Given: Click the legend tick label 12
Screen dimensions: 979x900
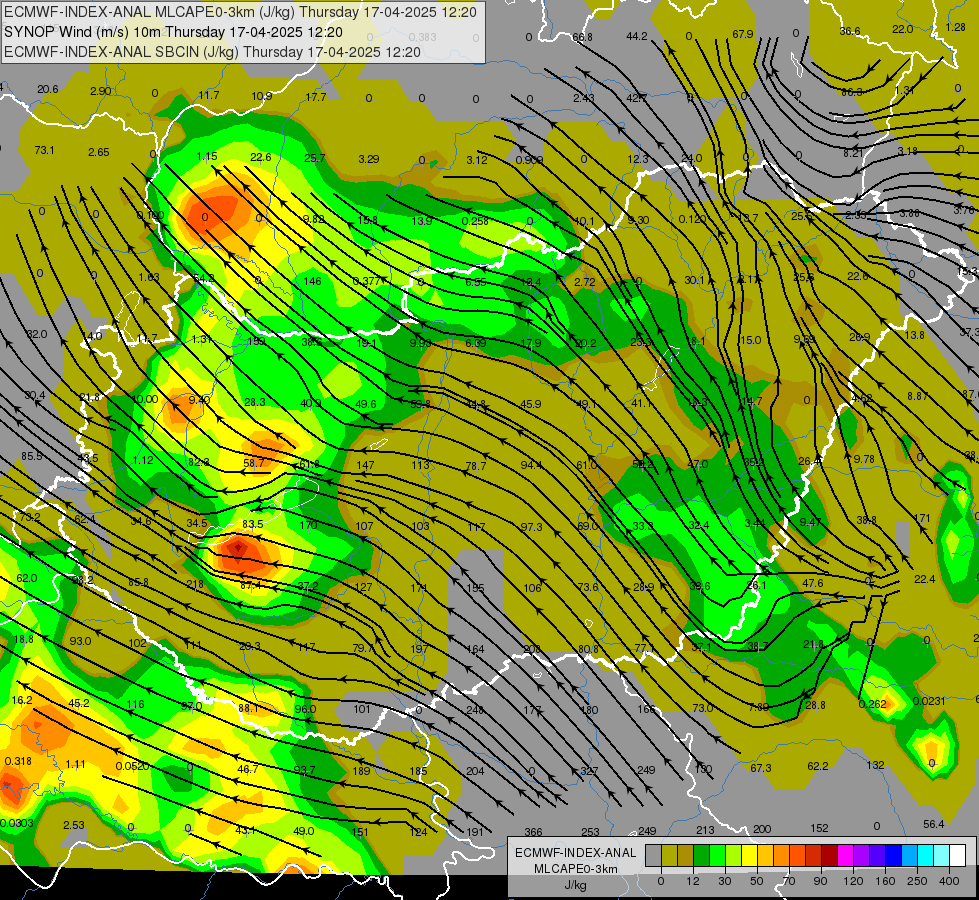Looking at the screenshot, I should [x=692, y=881].
